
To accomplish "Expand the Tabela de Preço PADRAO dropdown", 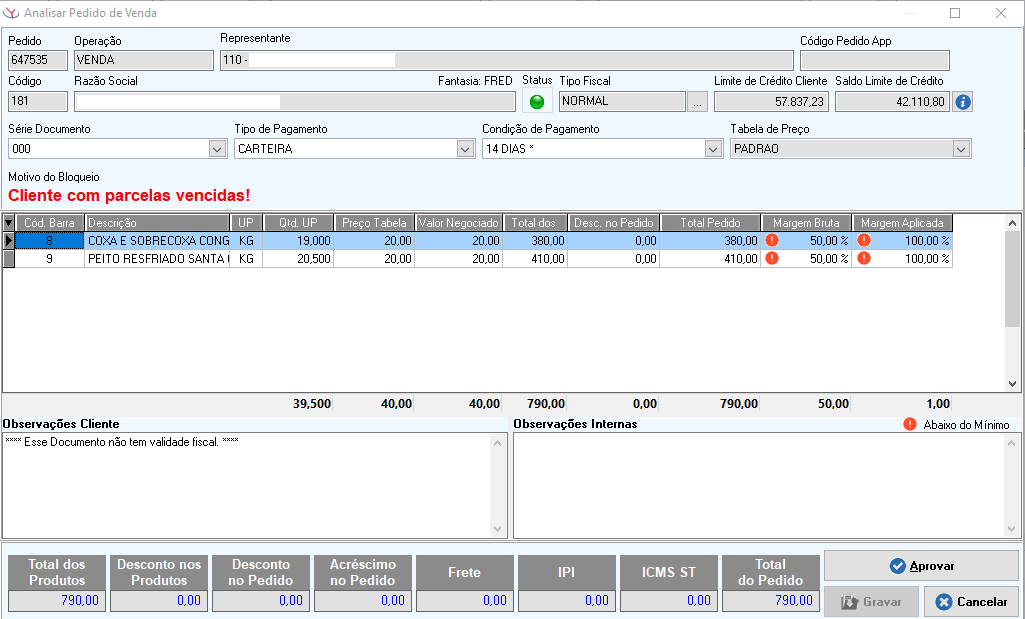I will (961, 149).
